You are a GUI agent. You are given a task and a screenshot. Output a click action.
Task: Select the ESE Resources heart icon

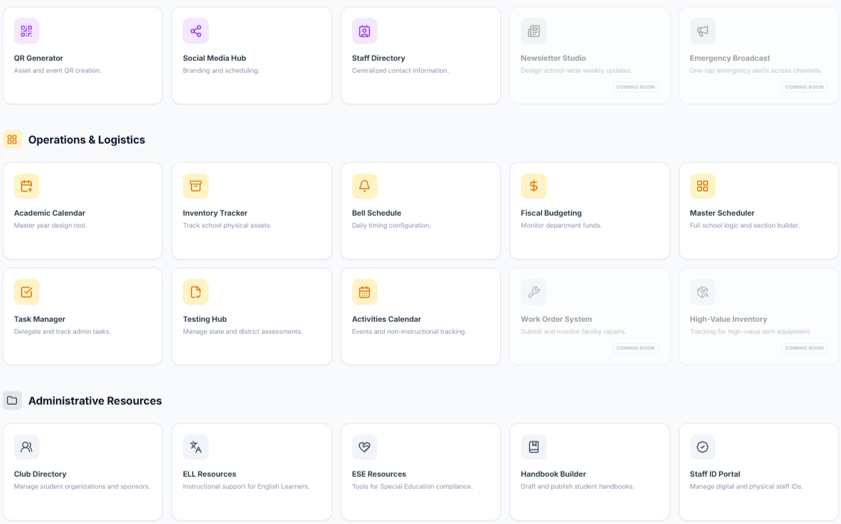click(364, 447)
